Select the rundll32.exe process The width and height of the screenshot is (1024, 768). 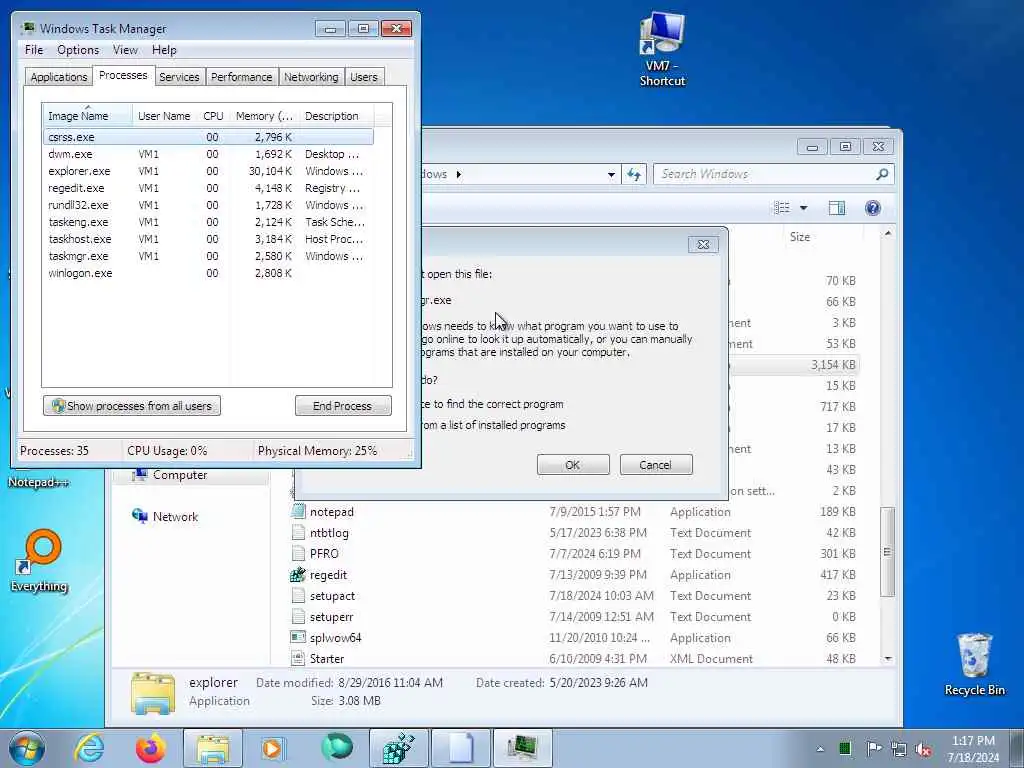[209, 205]
